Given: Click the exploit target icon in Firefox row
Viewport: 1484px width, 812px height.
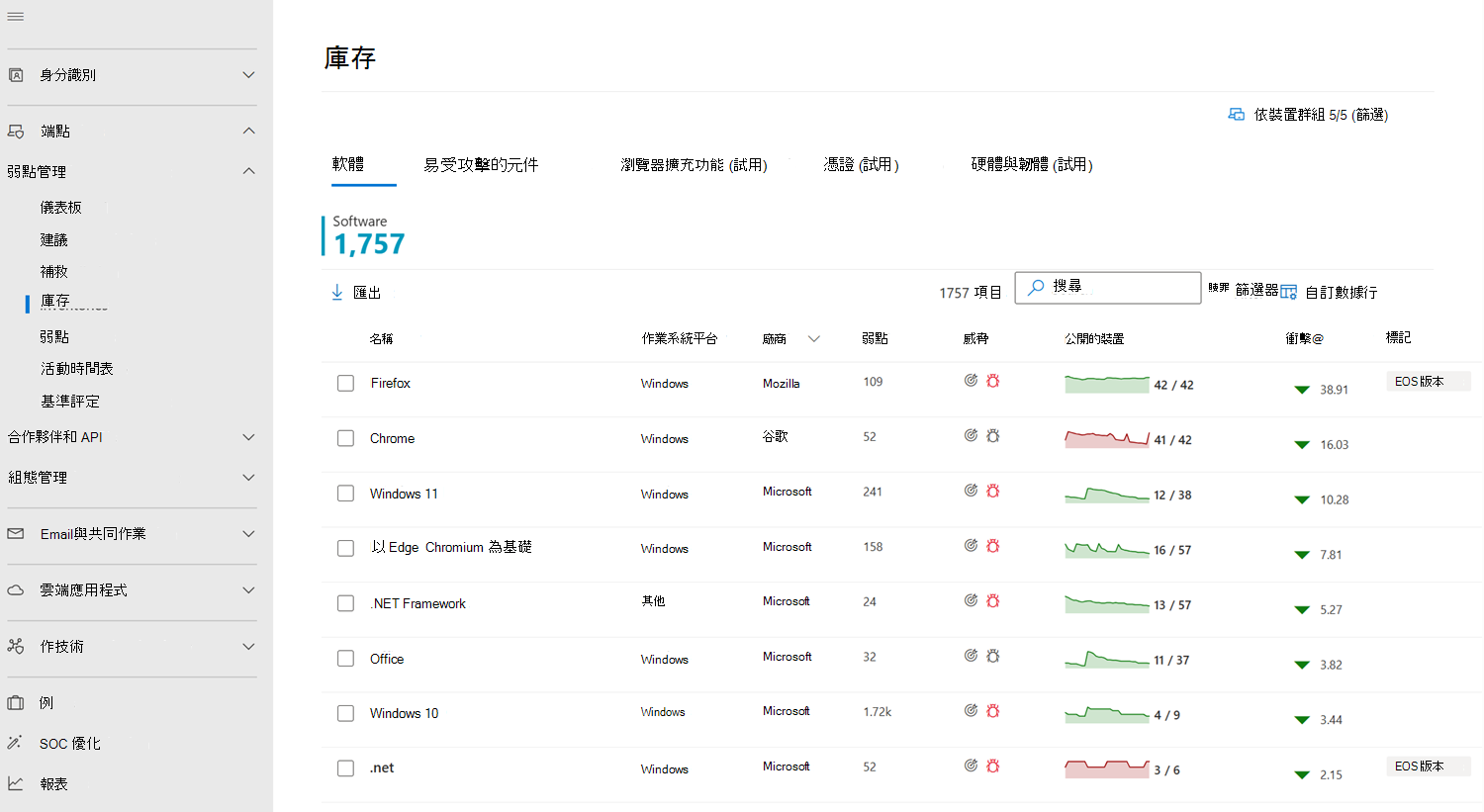Looking at the screenshot, I should 971,379.
